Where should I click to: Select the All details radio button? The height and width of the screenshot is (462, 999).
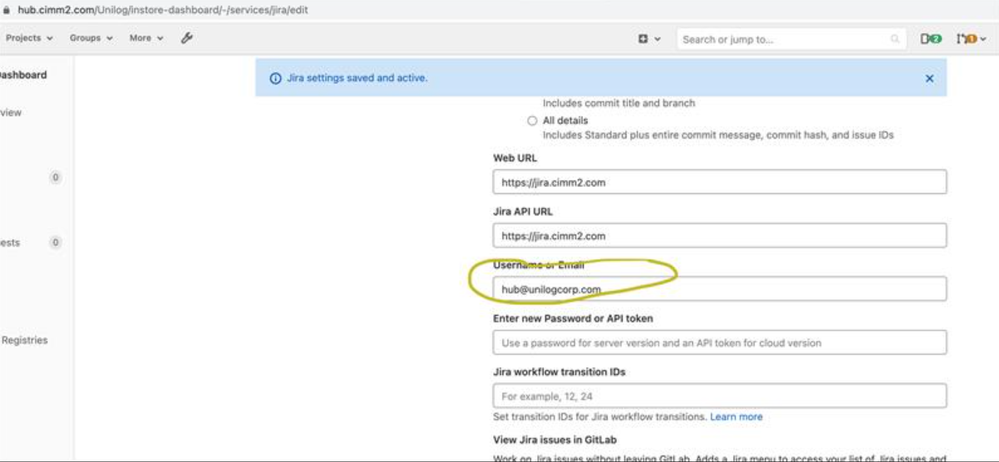pos(532,121)
